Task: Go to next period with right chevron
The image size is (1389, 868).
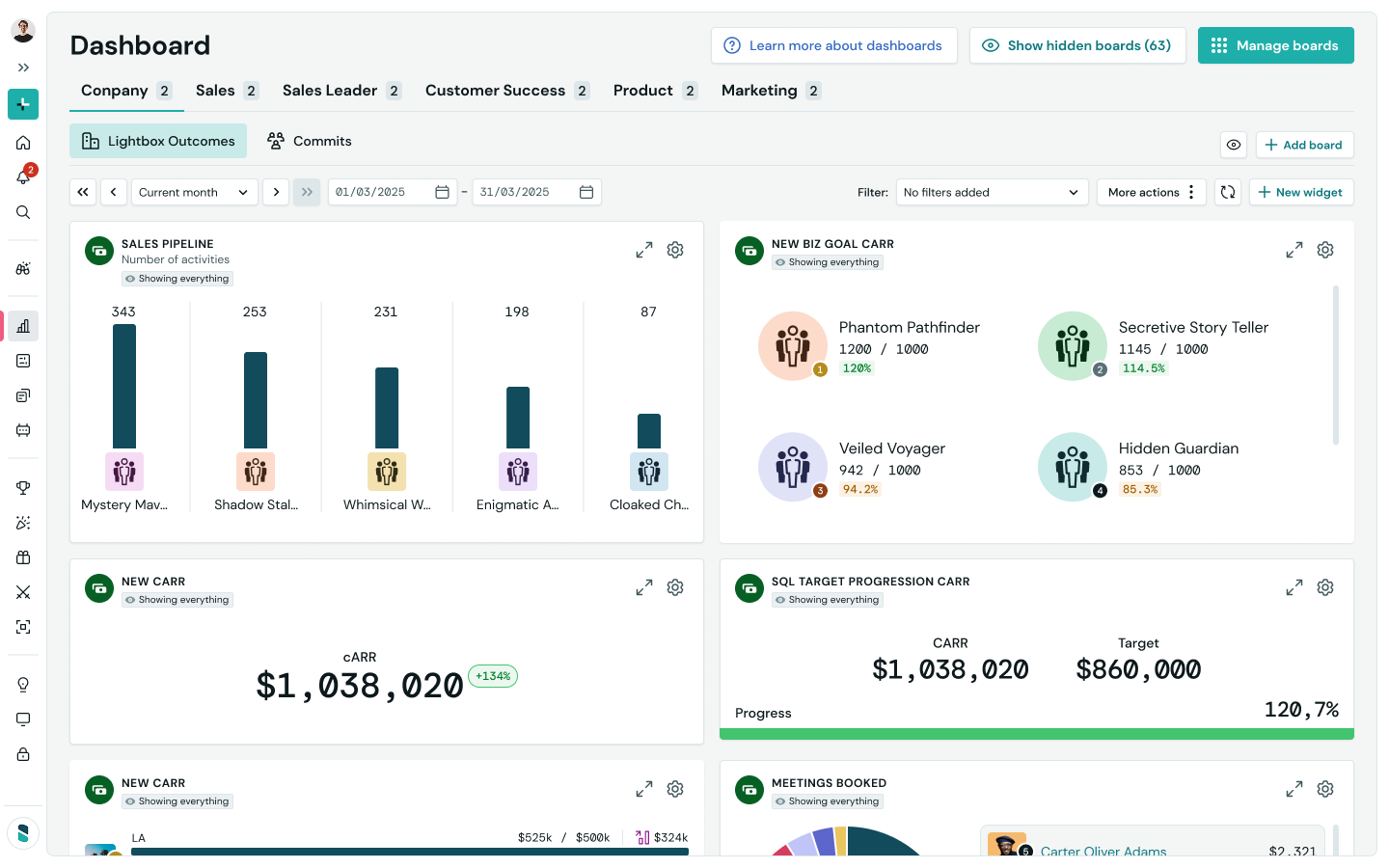Action: point(276,192)
